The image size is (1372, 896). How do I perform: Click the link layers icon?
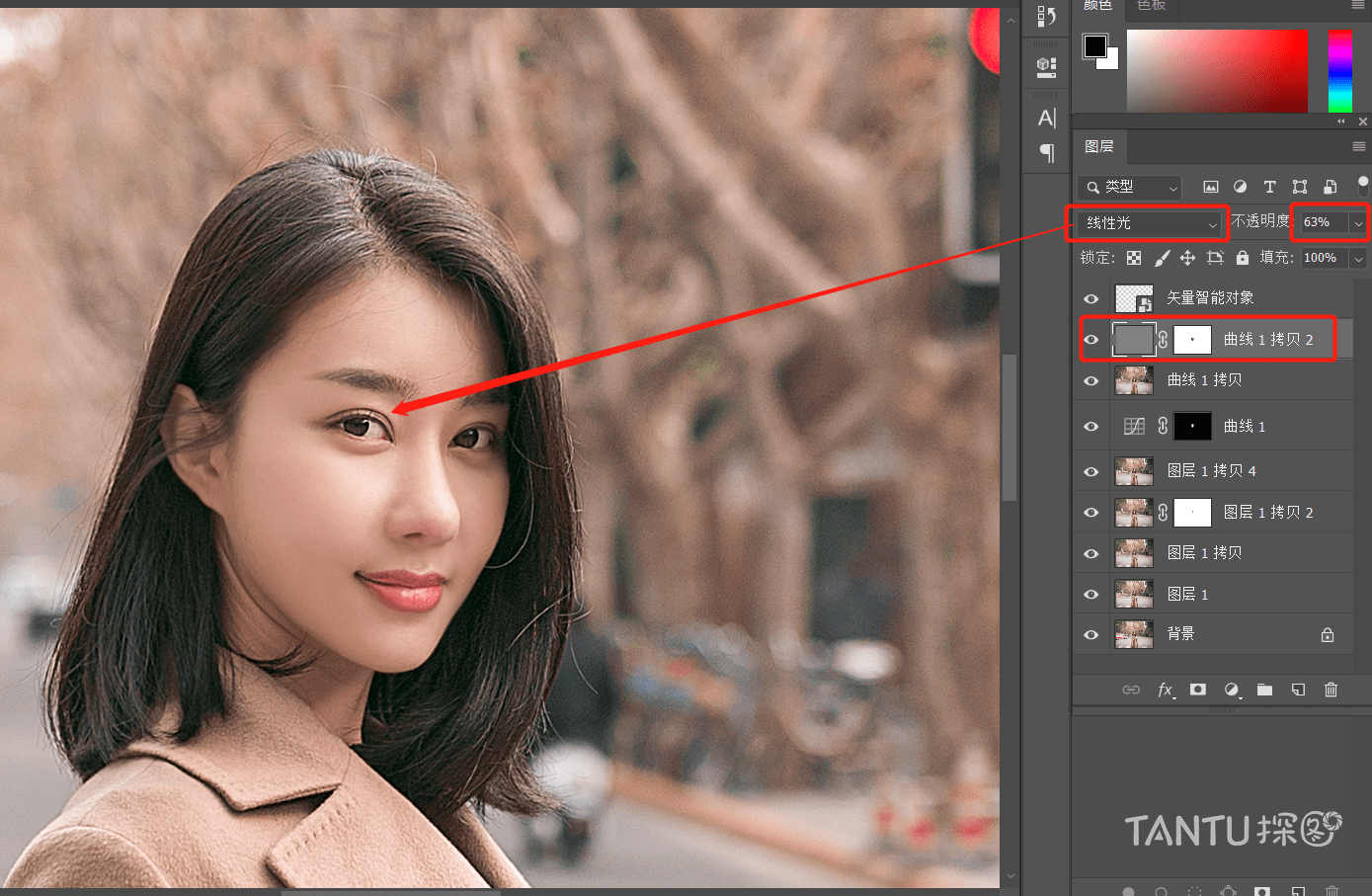tap(1131, 690)
